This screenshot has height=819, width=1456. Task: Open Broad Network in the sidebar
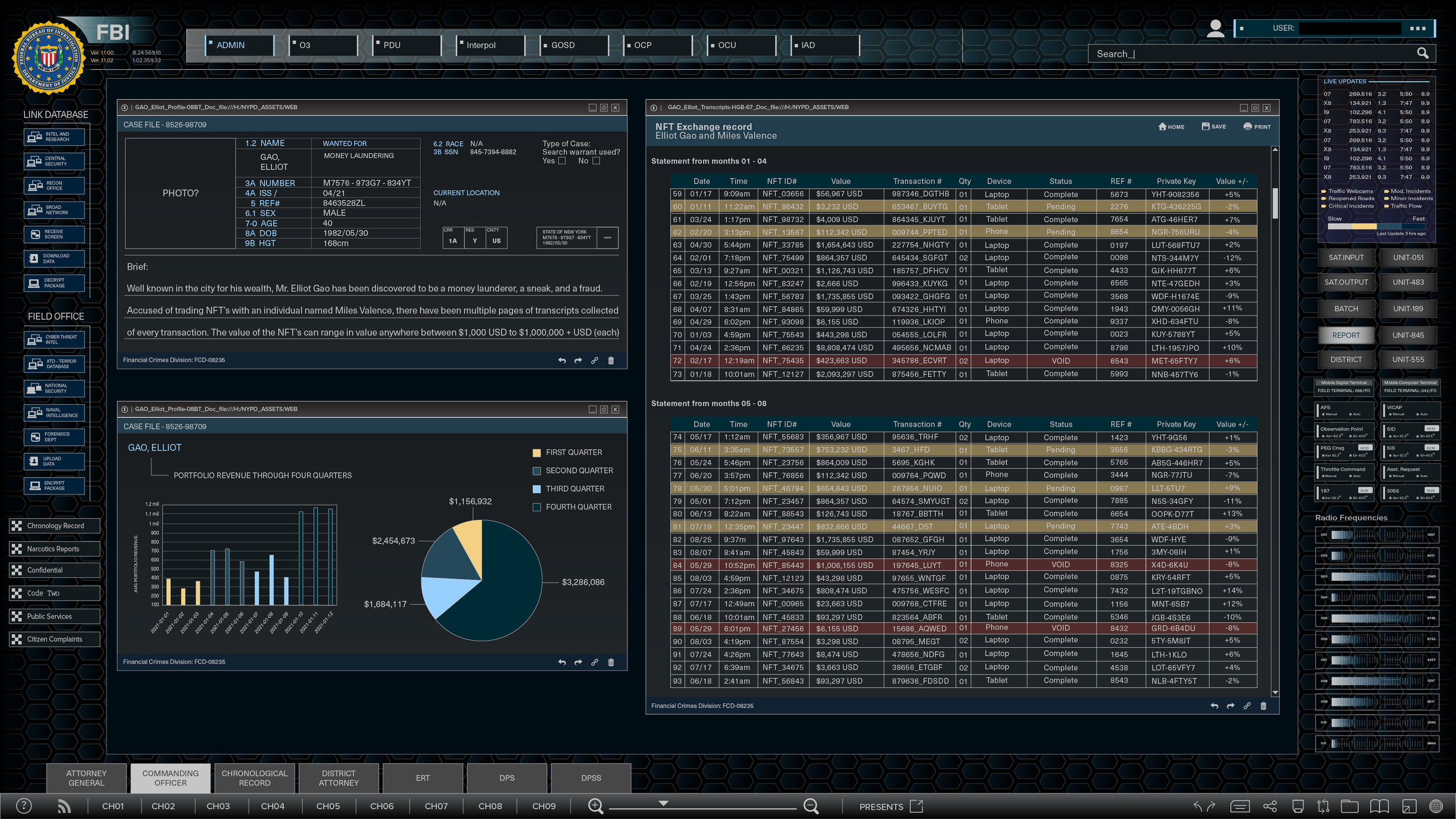point(55,210)
